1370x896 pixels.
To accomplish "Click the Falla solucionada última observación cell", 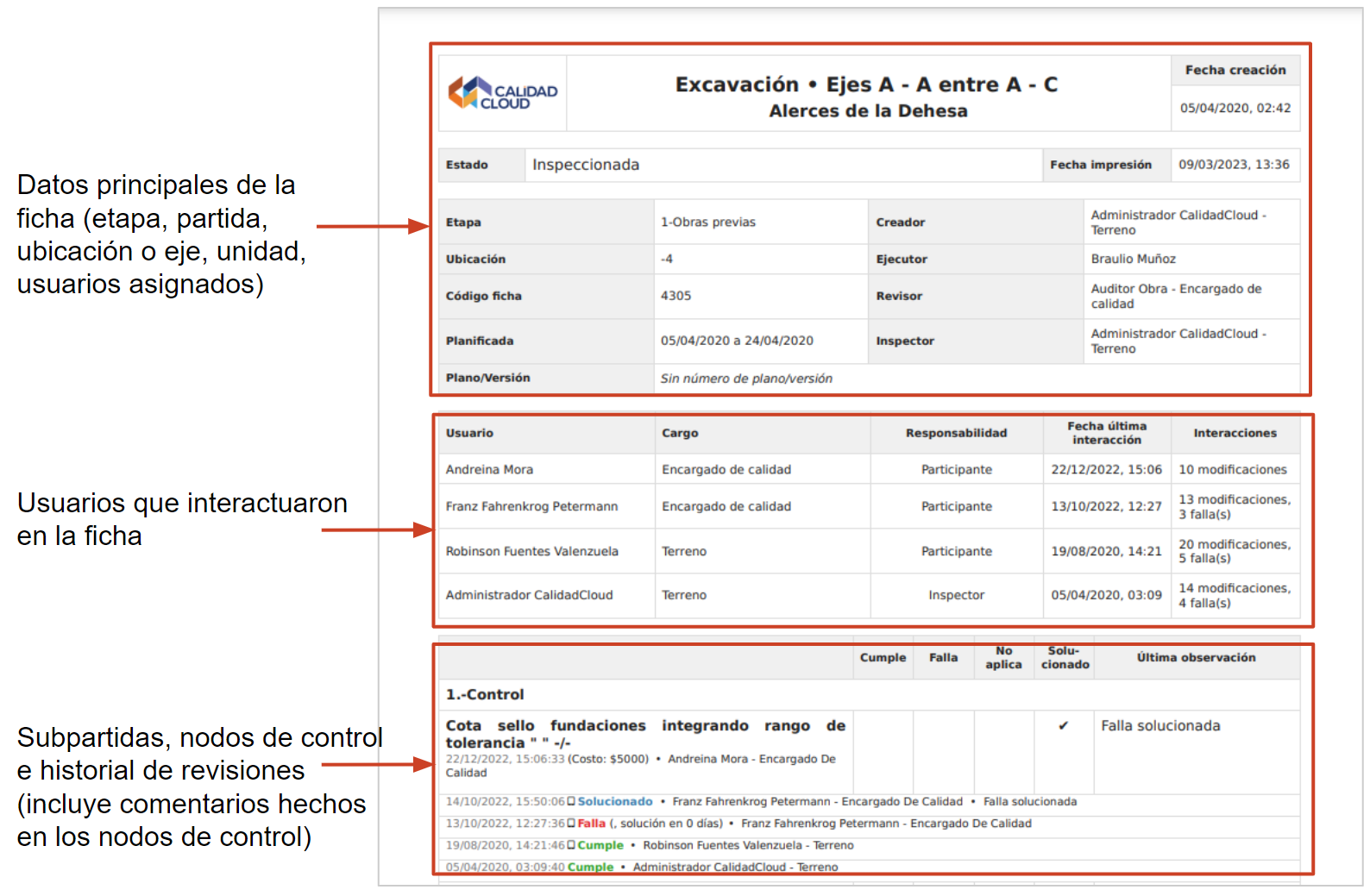I will 1160,726.
